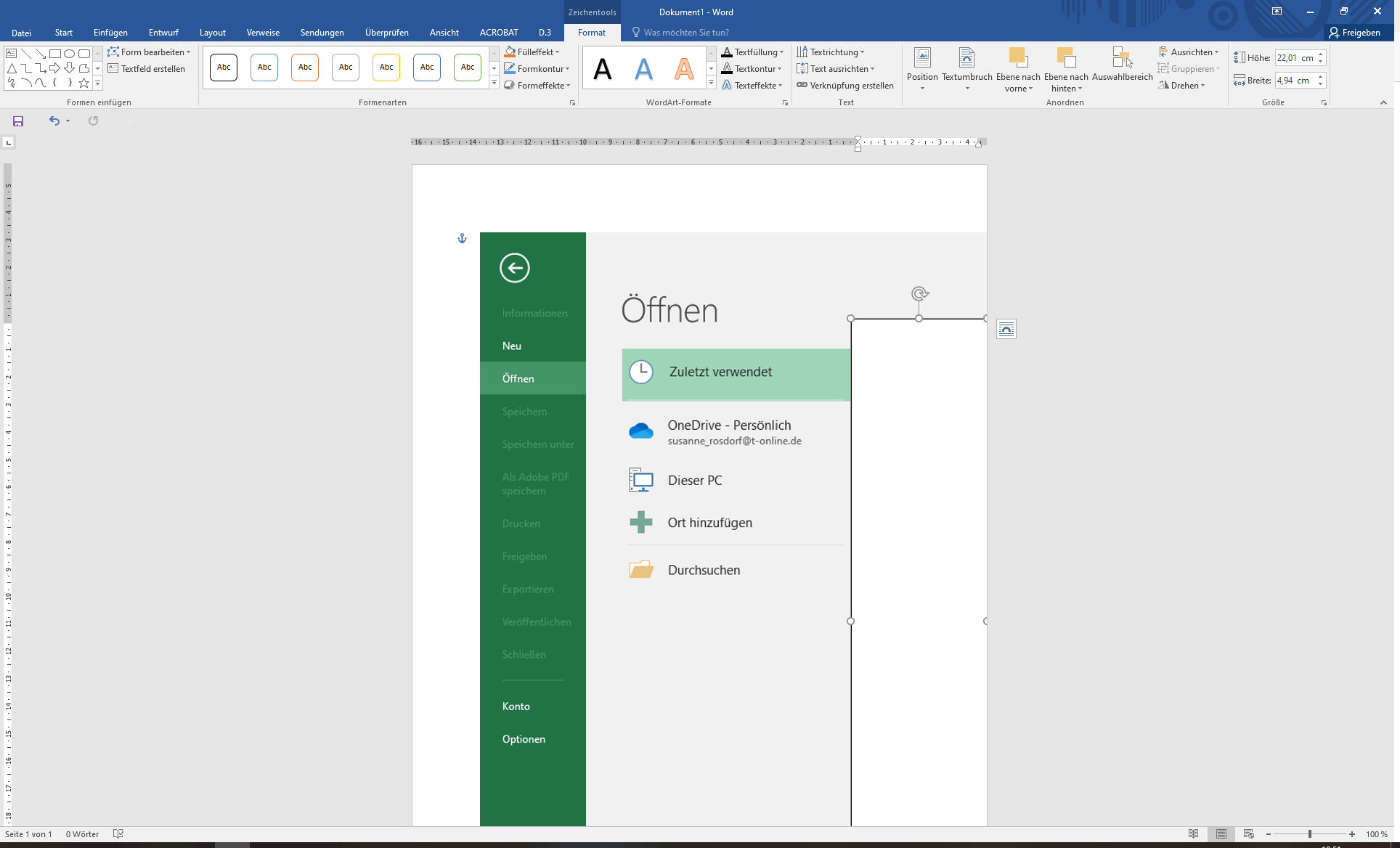Select the five-point star shape

[84, 83]
